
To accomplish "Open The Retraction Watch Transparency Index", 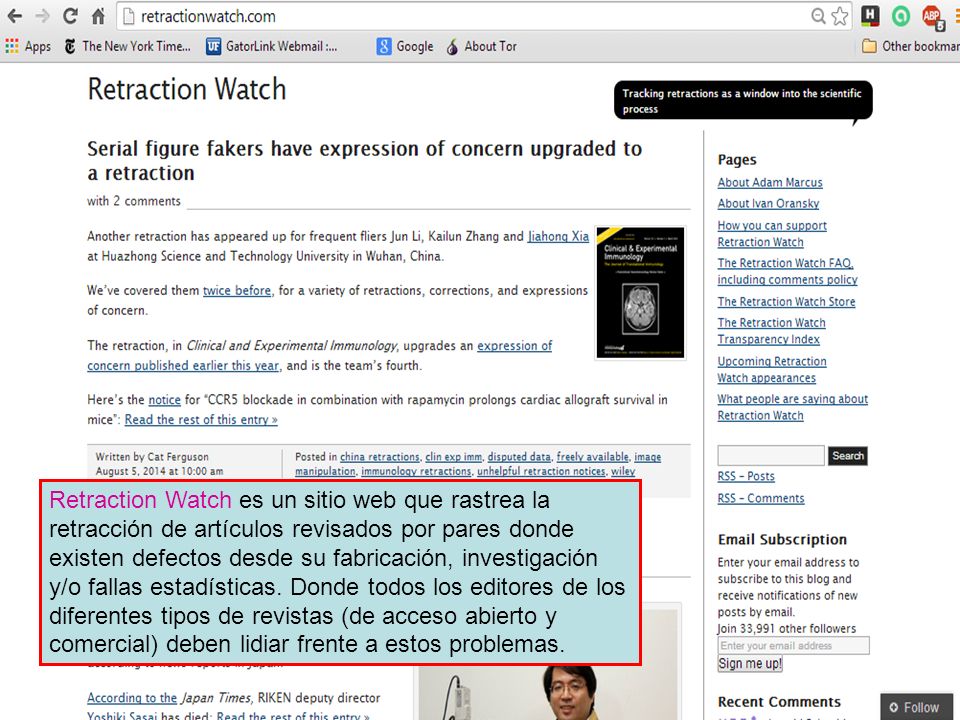I will pos(771,331).
